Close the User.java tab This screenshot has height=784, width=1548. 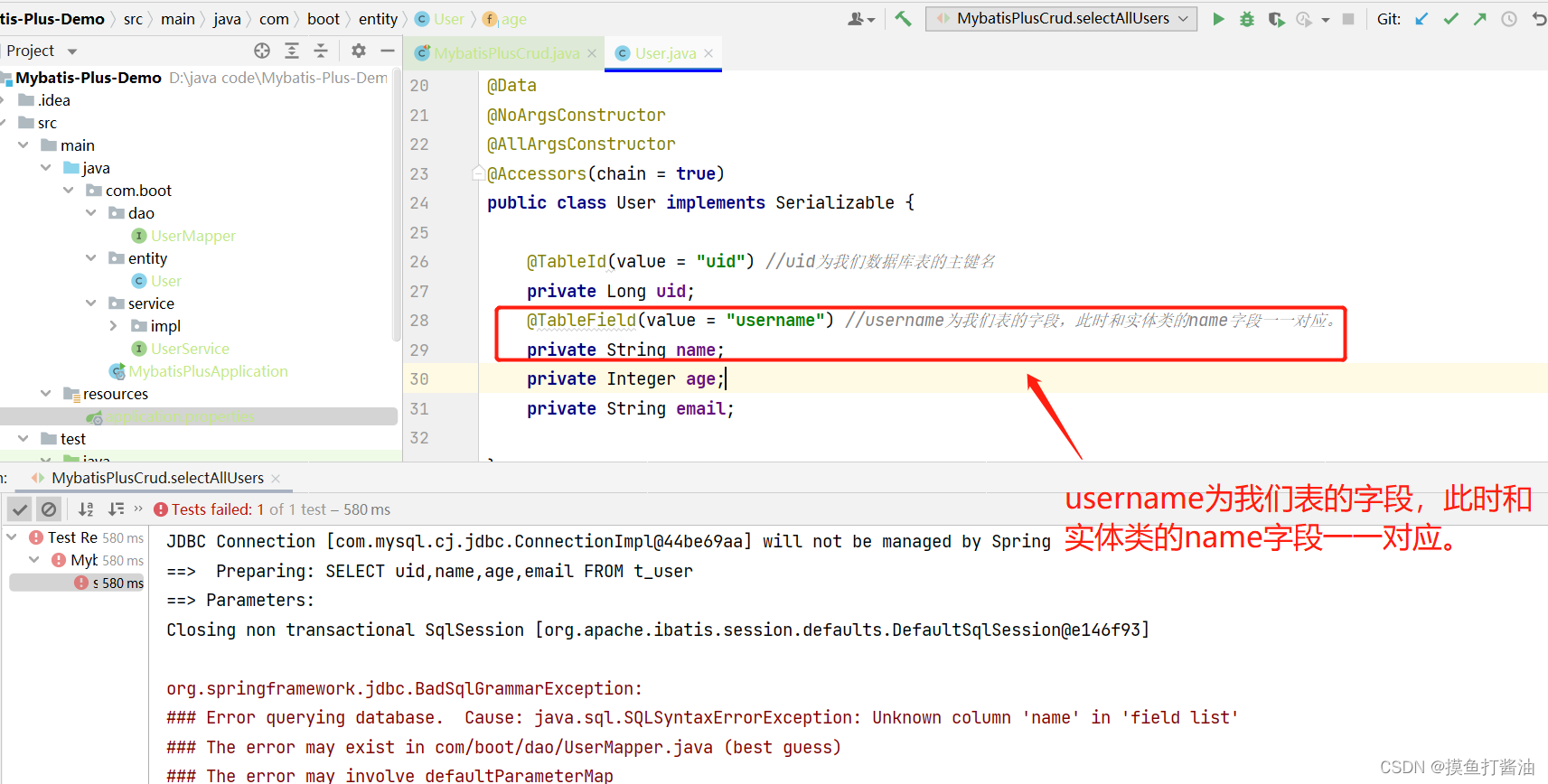click(708, 53)
